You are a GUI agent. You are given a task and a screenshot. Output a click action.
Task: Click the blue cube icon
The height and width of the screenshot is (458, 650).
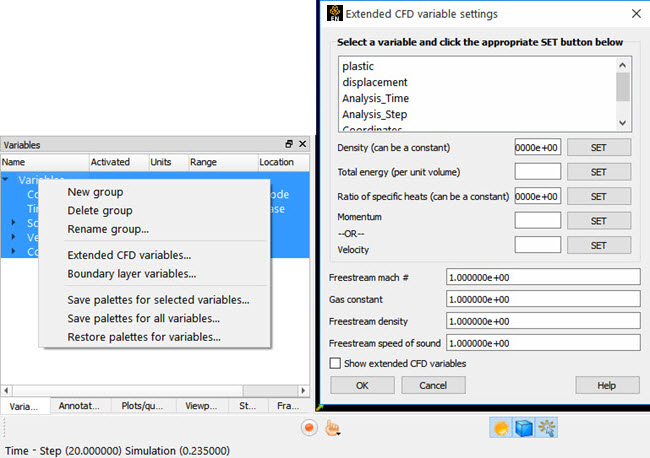(x=524, y=428)
